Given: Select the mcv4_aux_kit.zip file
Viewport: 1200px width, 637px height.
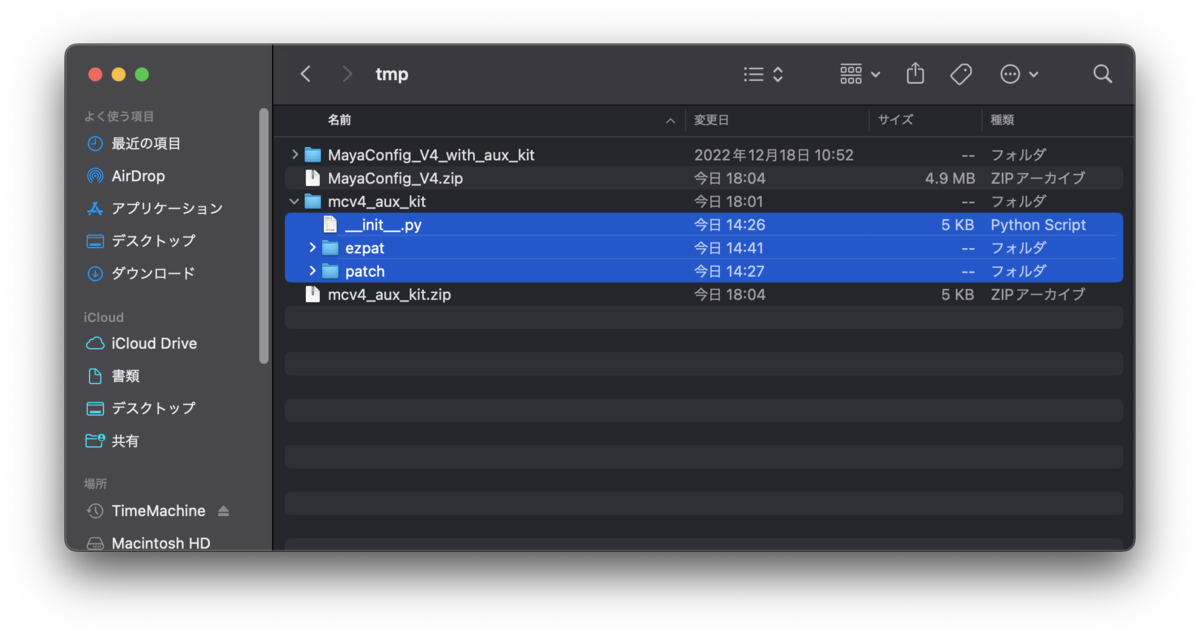Looking at the screenshot, I should coord(704,295).
